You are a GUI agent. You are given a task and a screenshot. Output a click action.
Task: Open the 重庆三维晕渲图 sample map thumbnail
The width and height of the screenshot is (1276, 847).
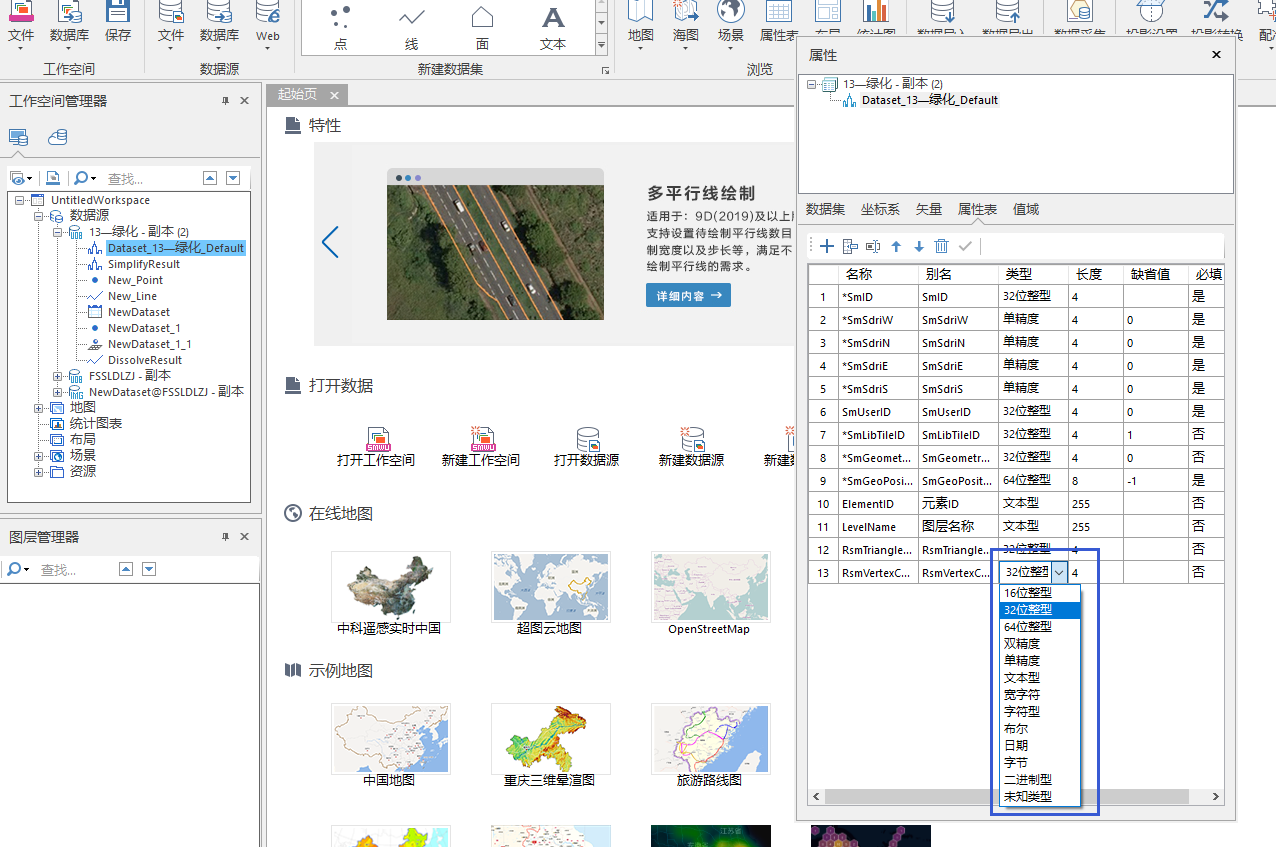coord(550,738)
